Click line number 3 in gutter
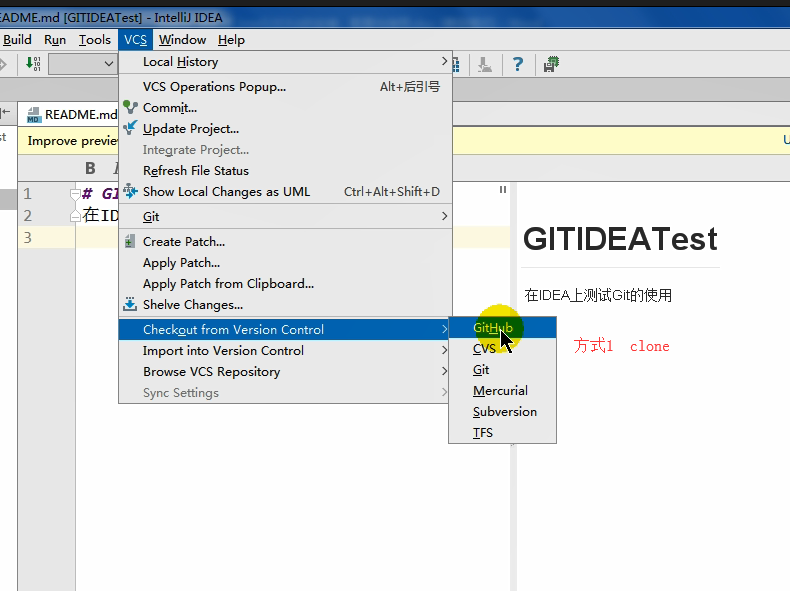The width and height of the screenshot is (790, 591). coord(28,237)
